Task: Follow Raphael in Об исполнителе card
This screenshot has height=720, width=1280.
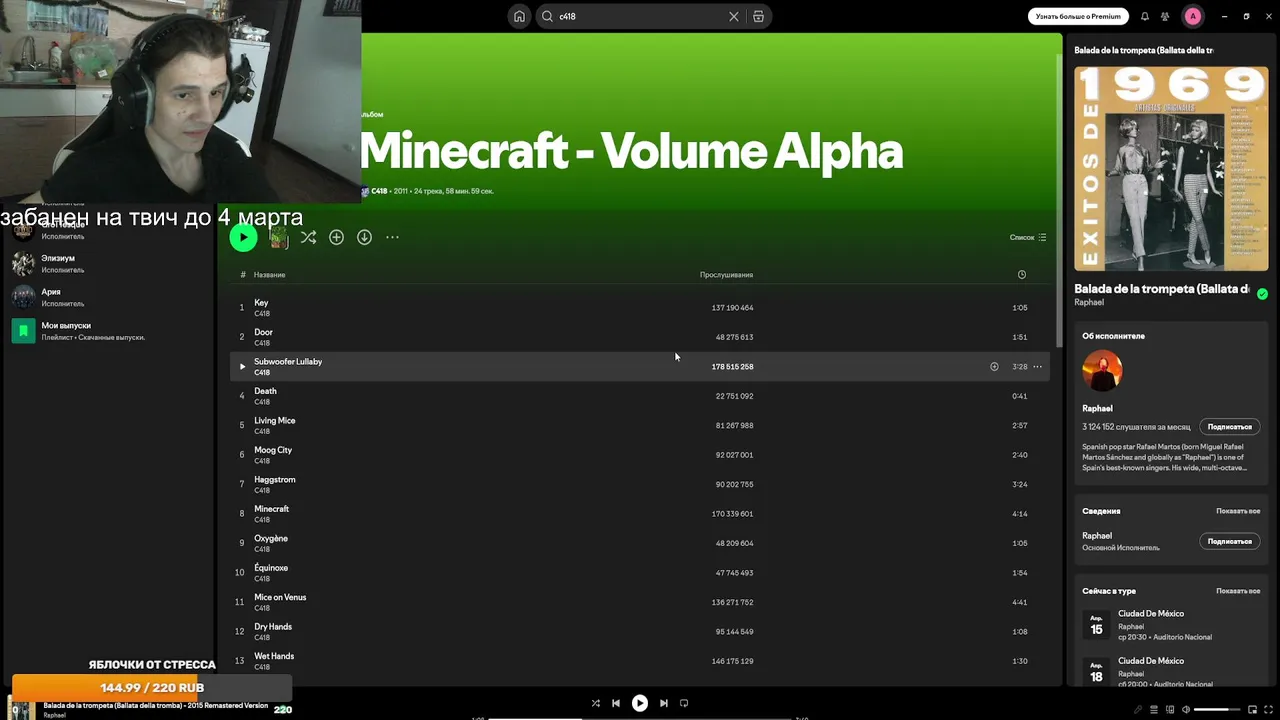Action: (1229, 427)
